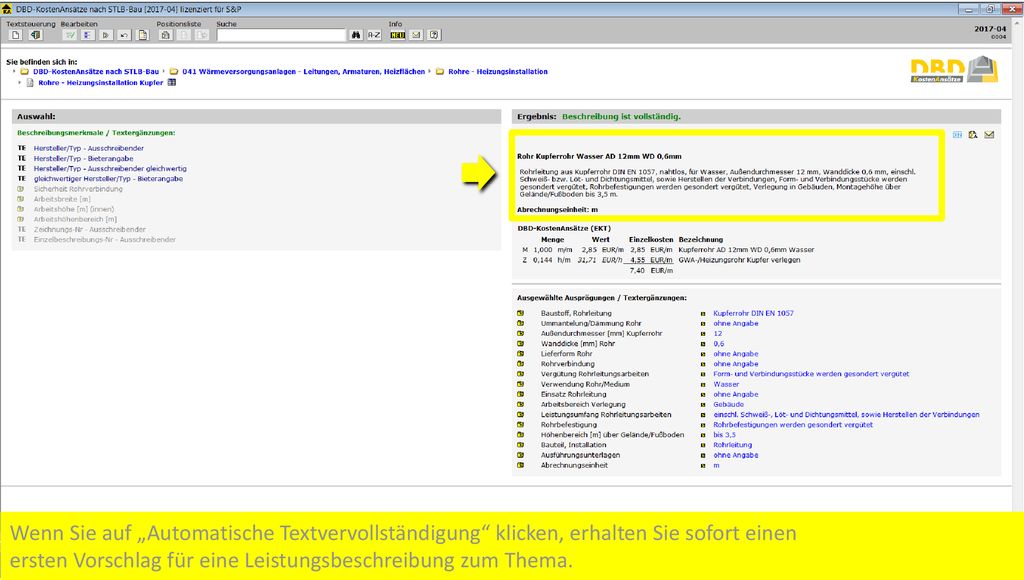Screen dimensions: 1024x580
Task: Click the GWA-/Heizungsrohr Kupfer verlegen cost row
Action: [x=660, y=260]
